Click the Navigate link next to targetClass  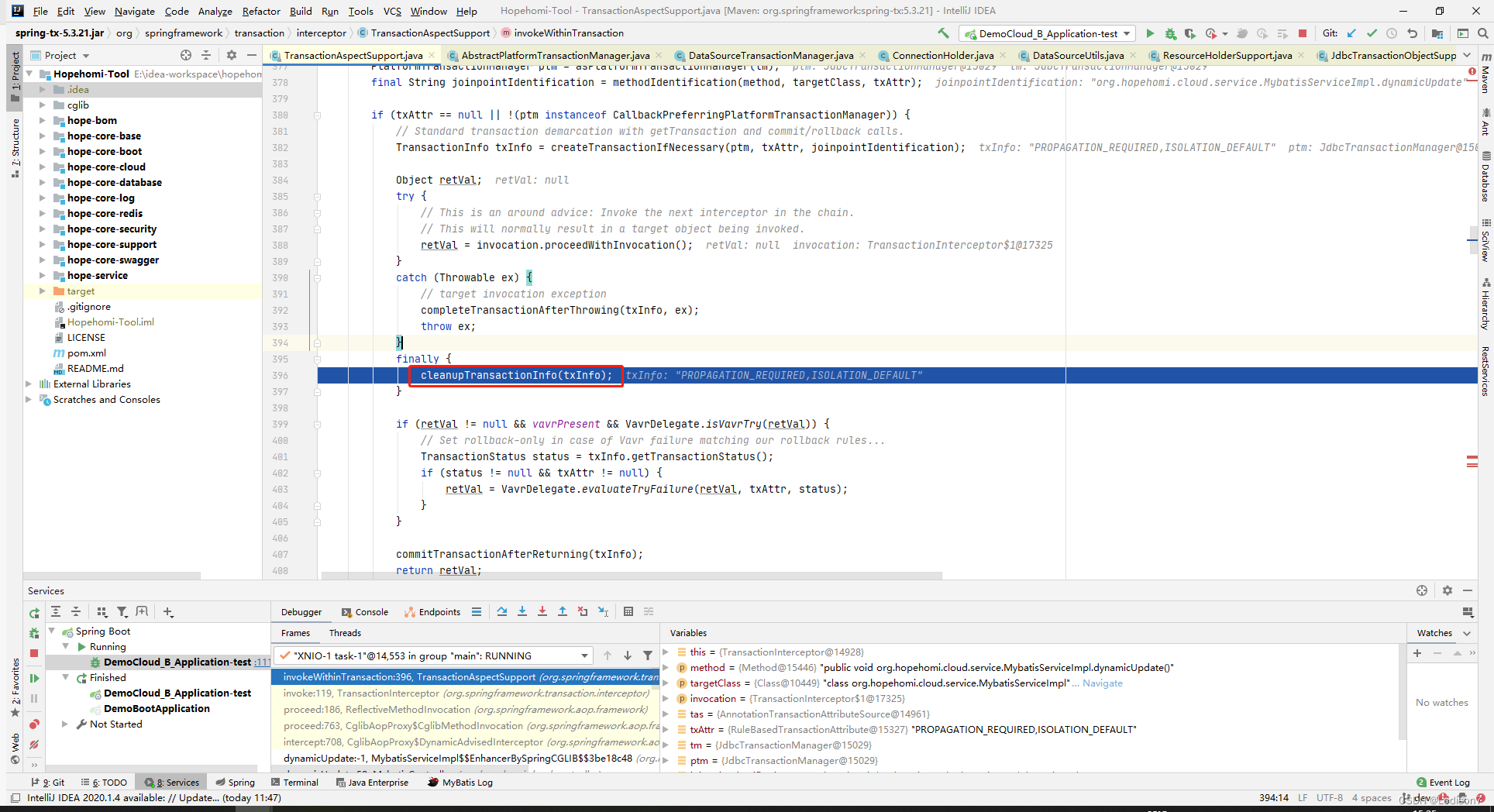click(1102, 683)
